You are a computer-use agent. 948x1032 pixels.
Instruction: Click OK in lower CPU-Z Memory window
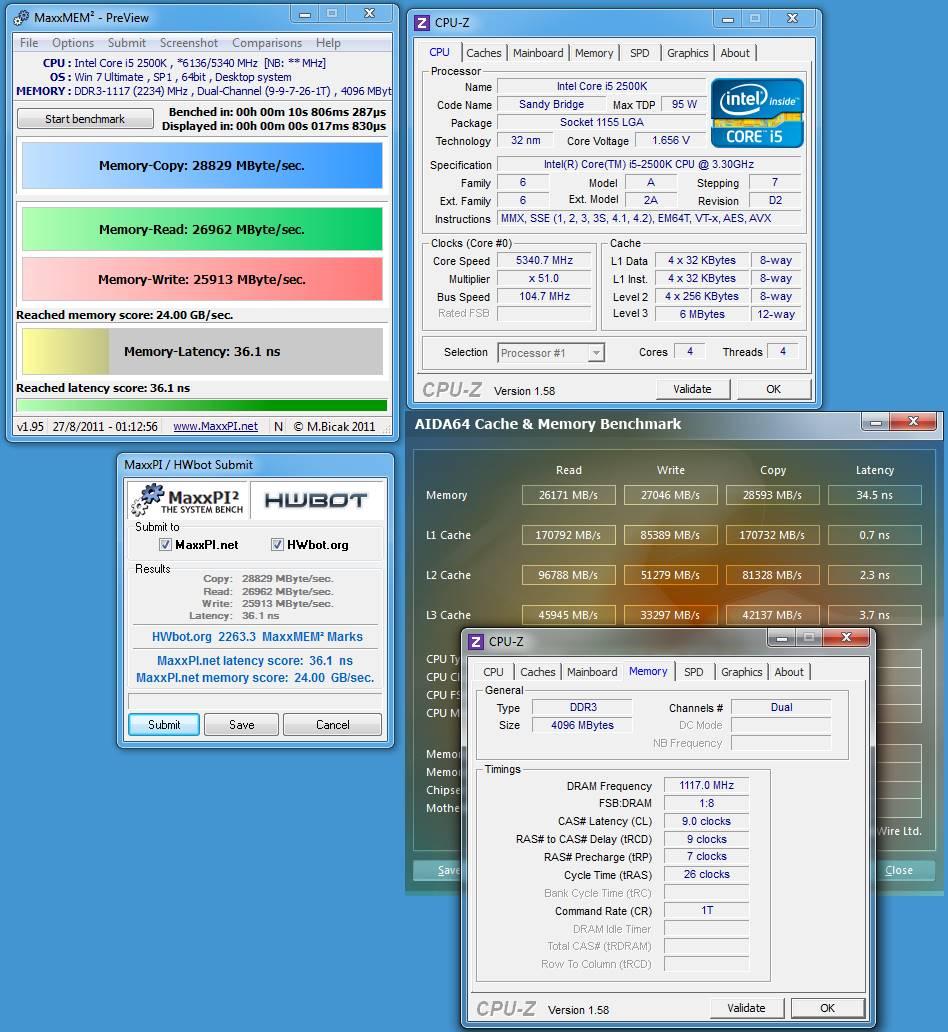pos(828,1008)
